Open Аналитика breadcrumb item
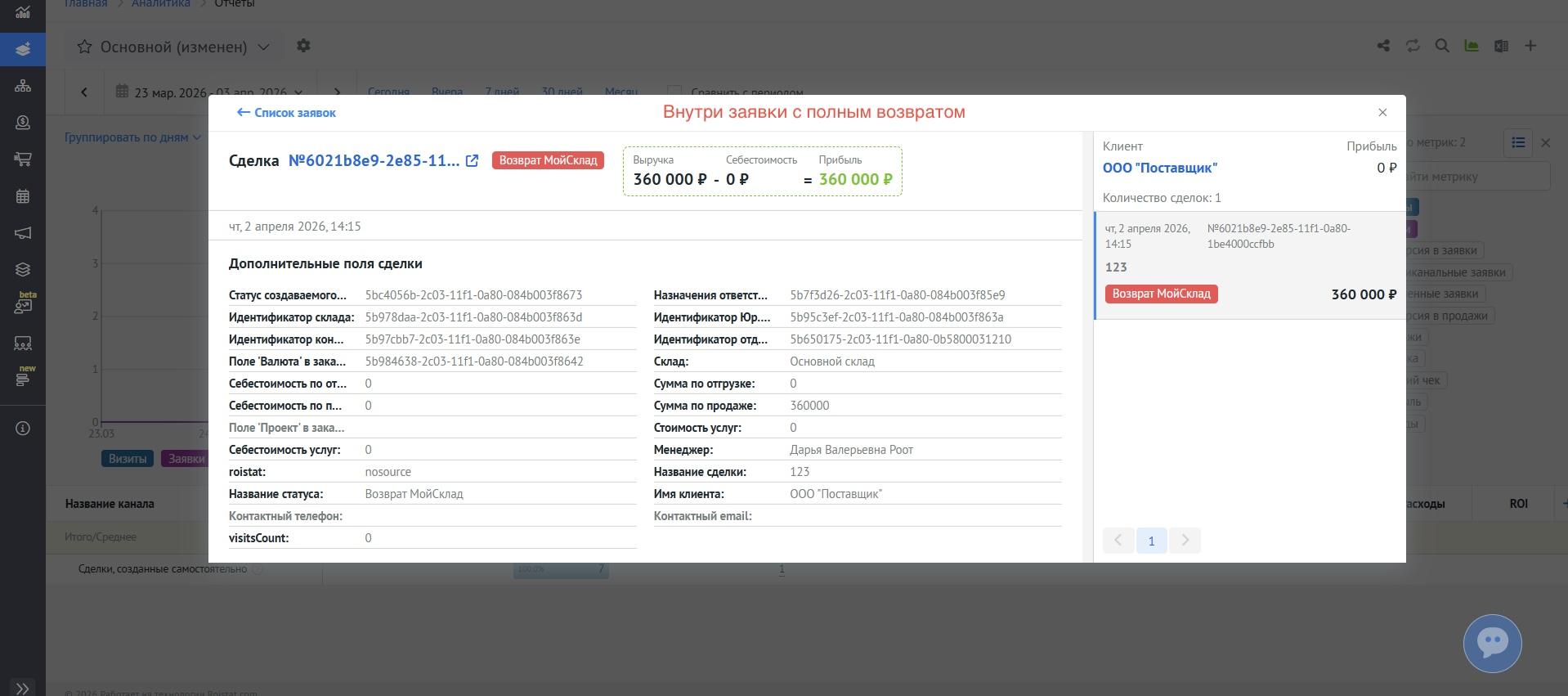 pos(161,4)
